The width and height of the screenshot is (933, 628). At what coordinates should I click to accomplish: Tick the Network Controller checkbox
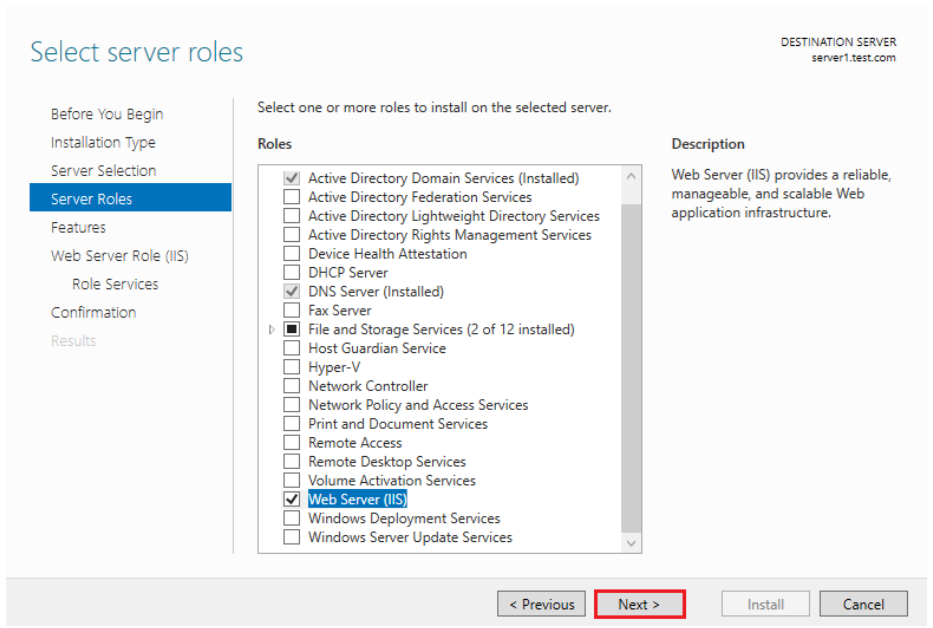point(291,386)
